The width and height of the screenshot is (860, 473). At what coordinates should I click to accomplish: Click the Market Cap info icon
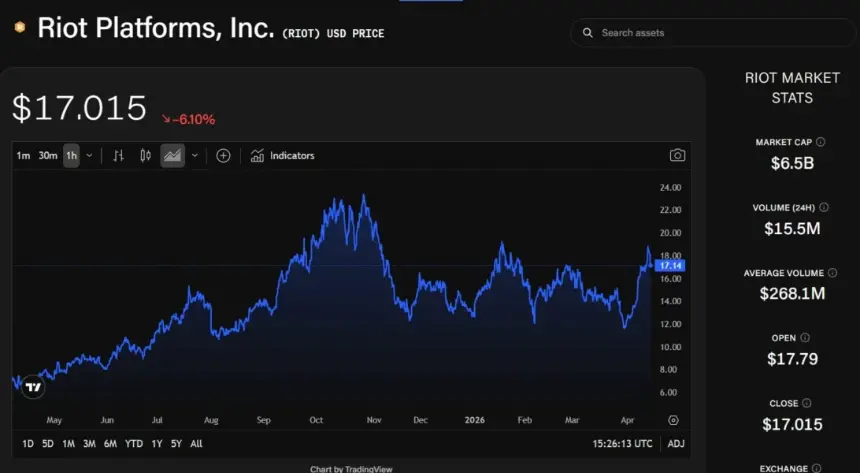click(821, 142)
